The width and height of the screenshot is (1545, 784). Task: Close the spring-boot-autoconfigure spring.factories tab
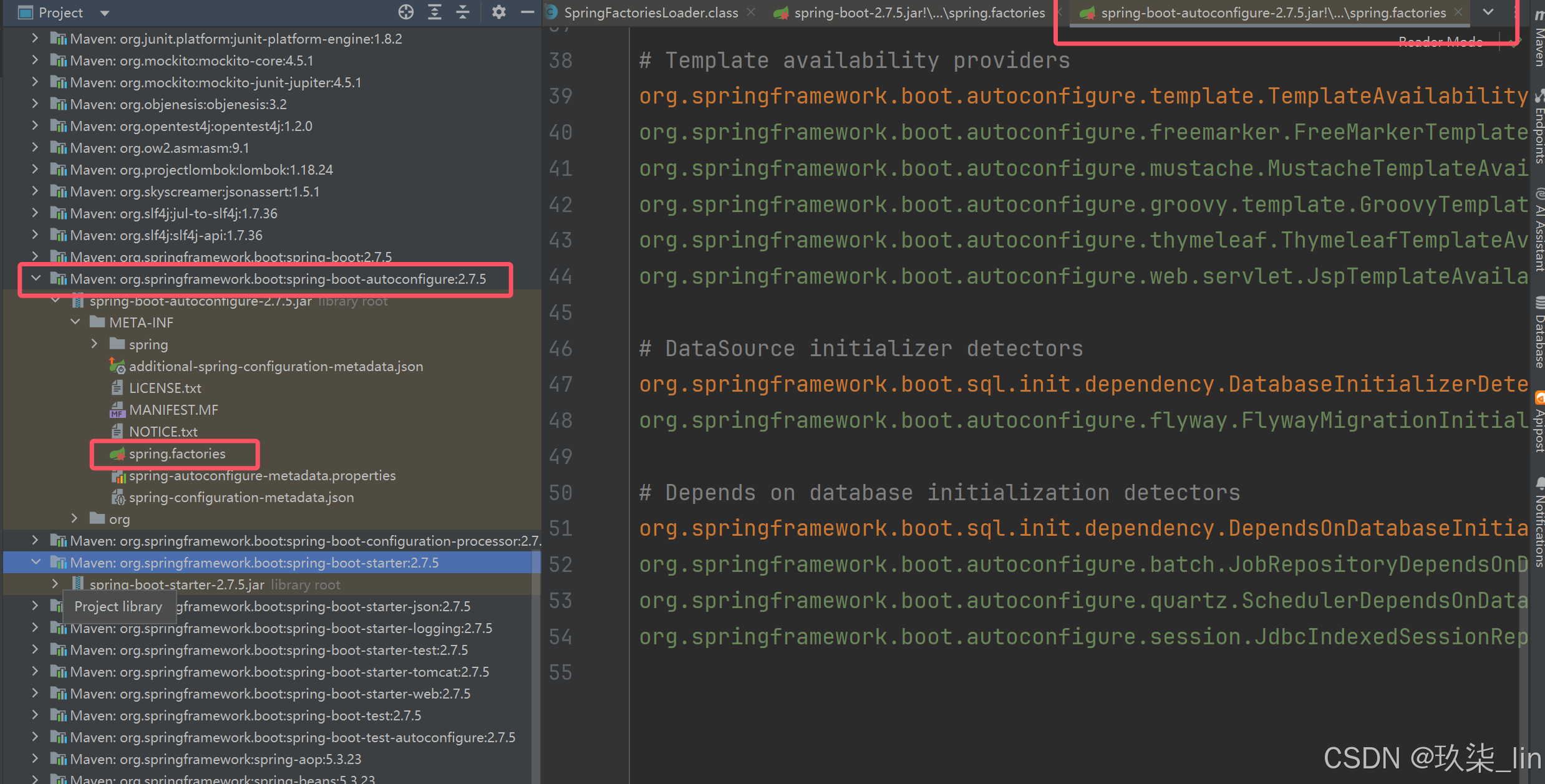pos(1458,12)
